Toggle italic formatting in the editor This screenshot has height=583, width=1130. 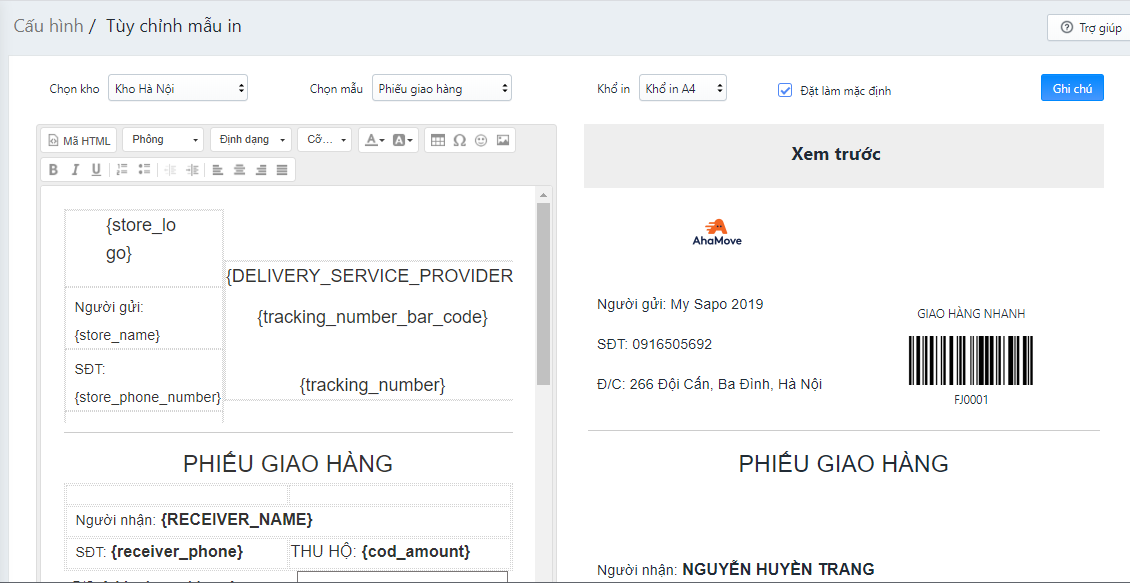[x=75, y=168]
